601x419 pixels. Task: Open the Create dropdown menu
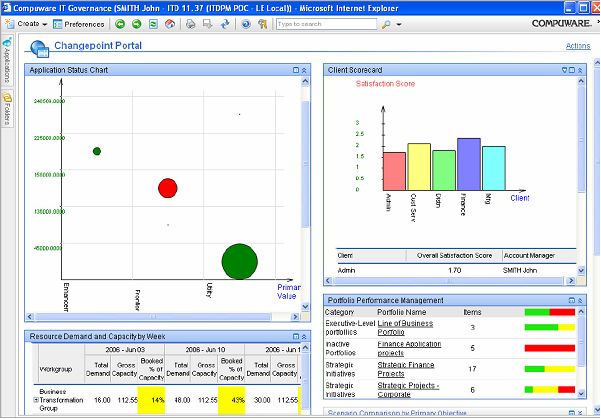(x=28, y=23)
